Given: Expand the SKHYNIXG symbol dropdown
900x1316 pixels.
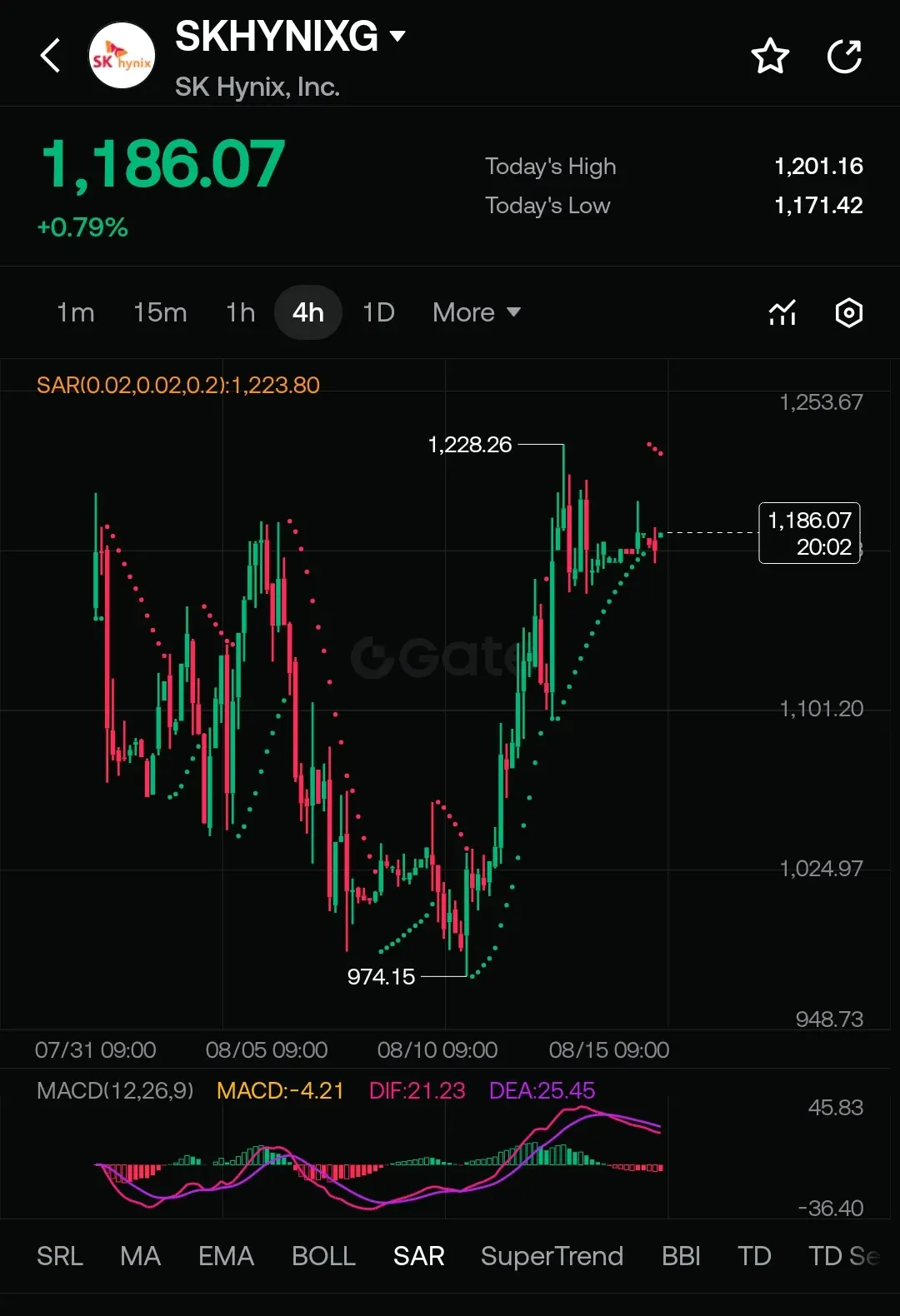Looking at the screenshot, I should (397, 36).
